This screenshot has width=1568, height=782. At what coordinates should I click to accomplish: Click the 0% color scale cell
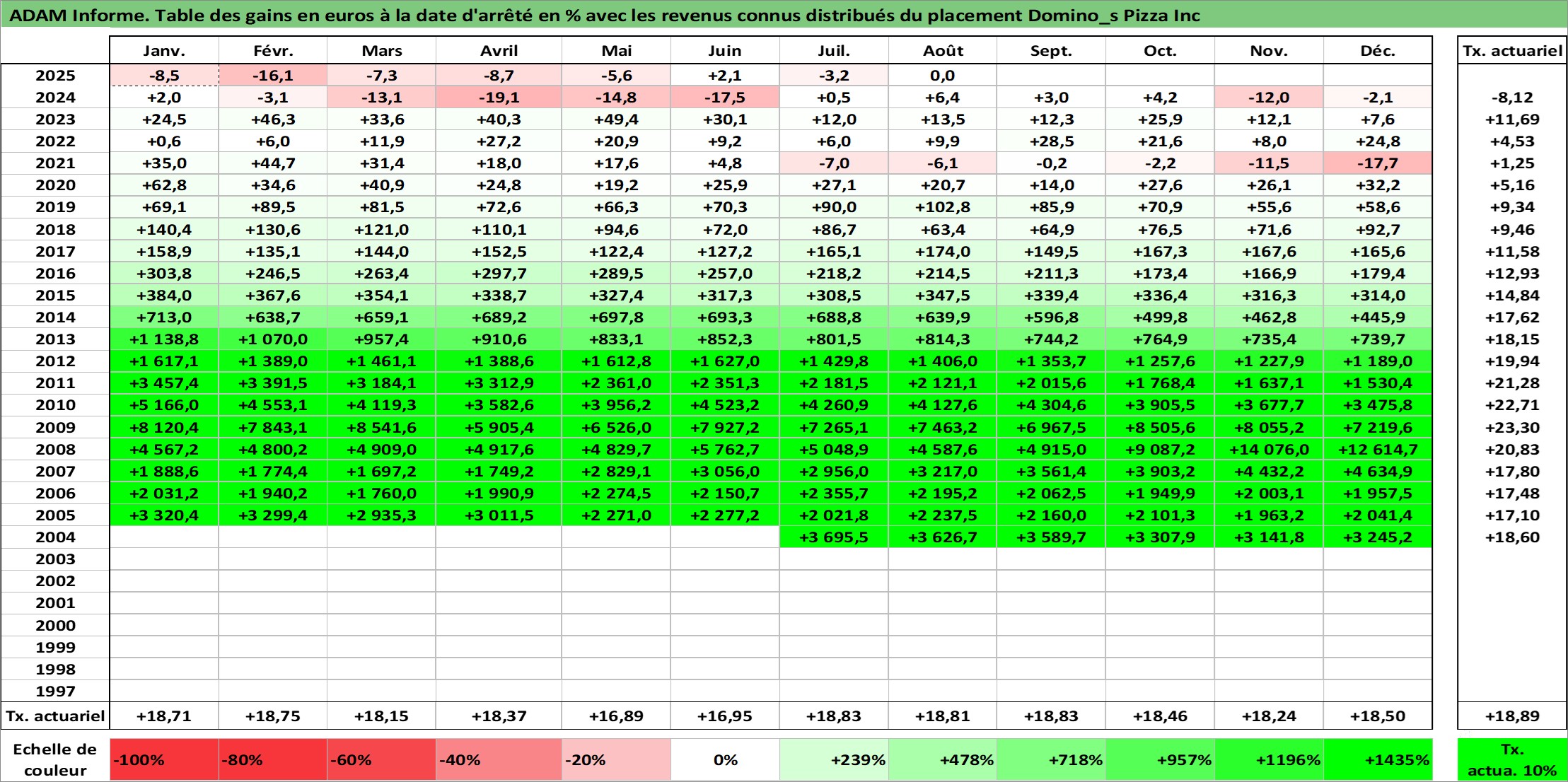(725, 760)
